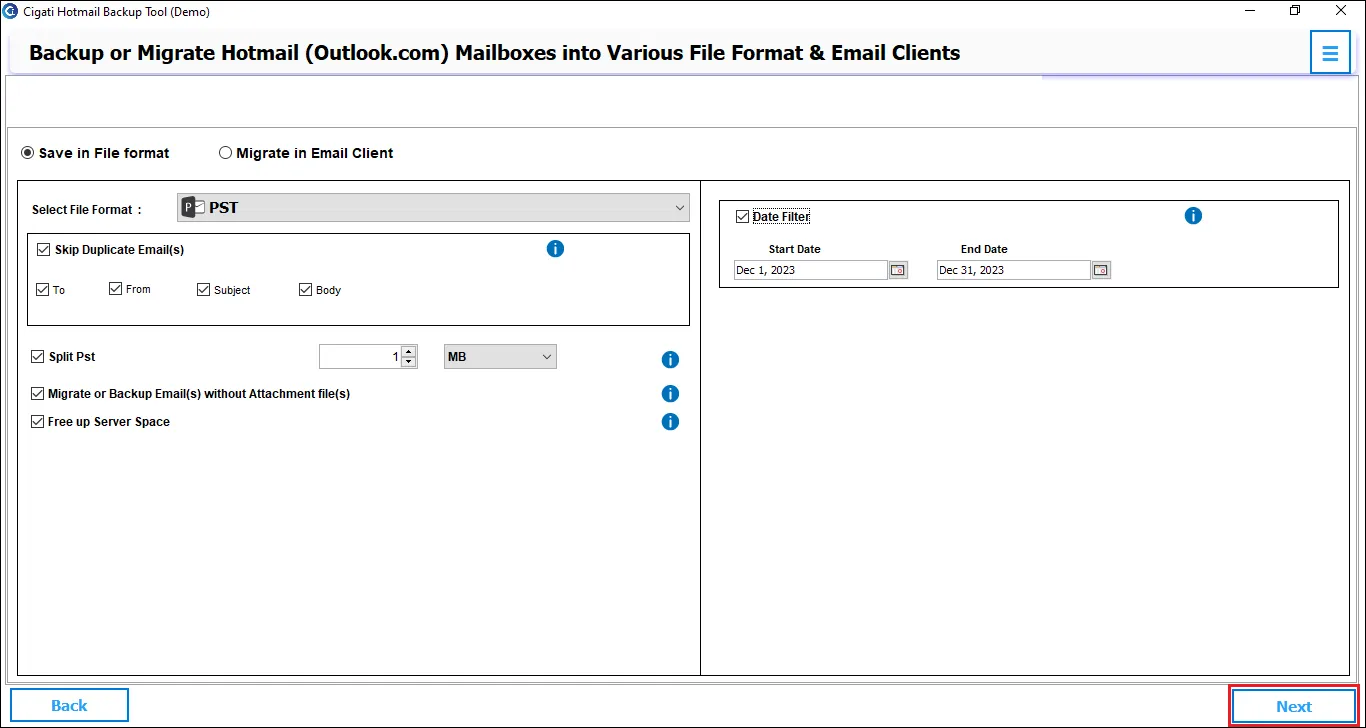Image resolution: width=1366 pixels, height=728 pixels.
Task: Decrease split size with down arrow
Action: click(x=408, y=362)
